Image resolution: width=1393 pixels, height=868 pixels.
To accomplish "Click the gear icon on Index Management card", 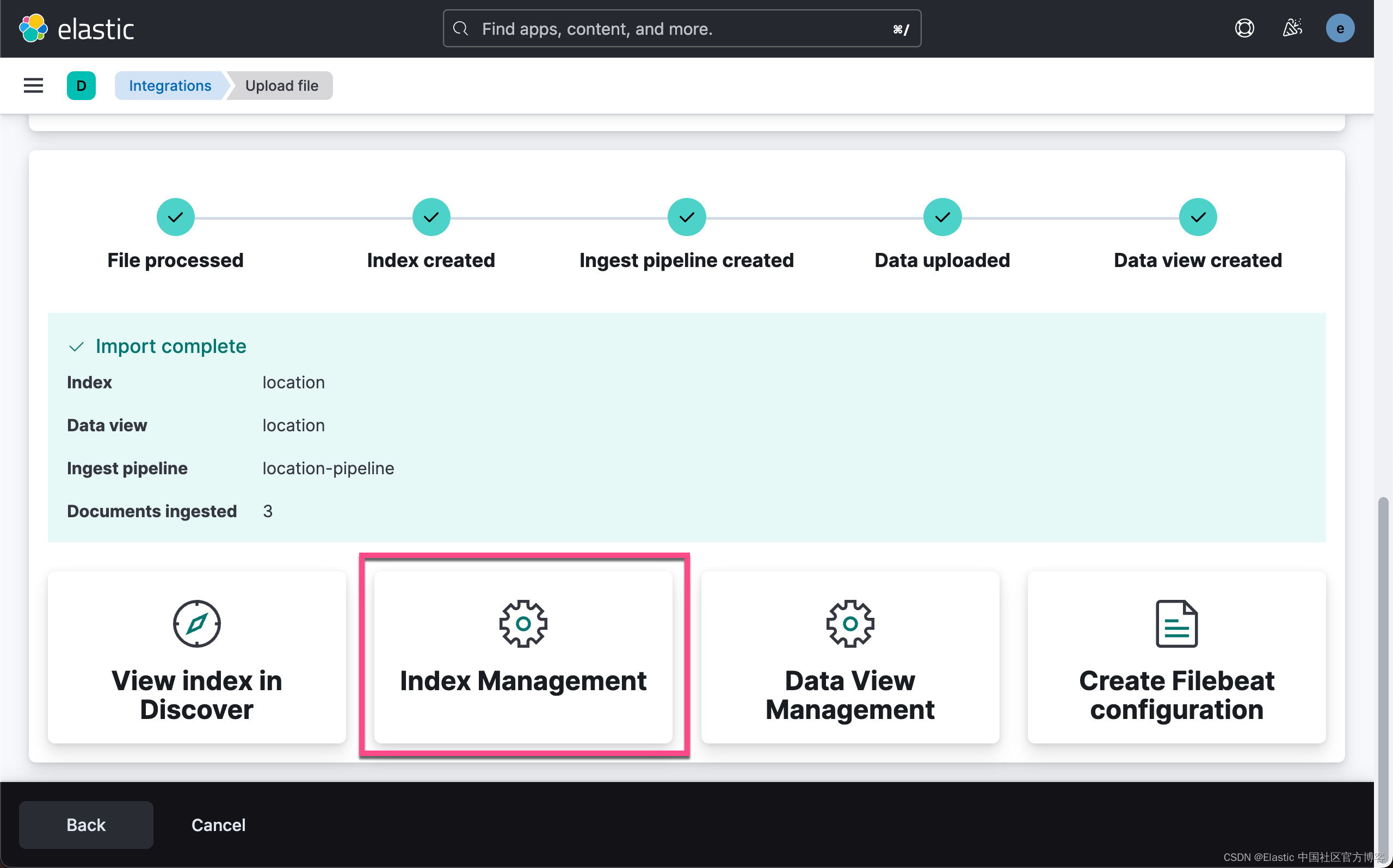I will 523,624.
